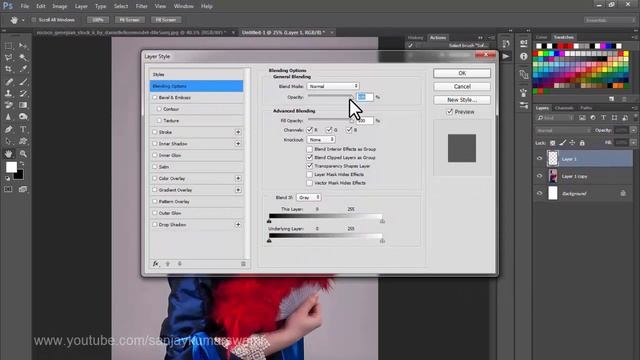Enable the Drop Shadow checkbox

pos(155,224)
